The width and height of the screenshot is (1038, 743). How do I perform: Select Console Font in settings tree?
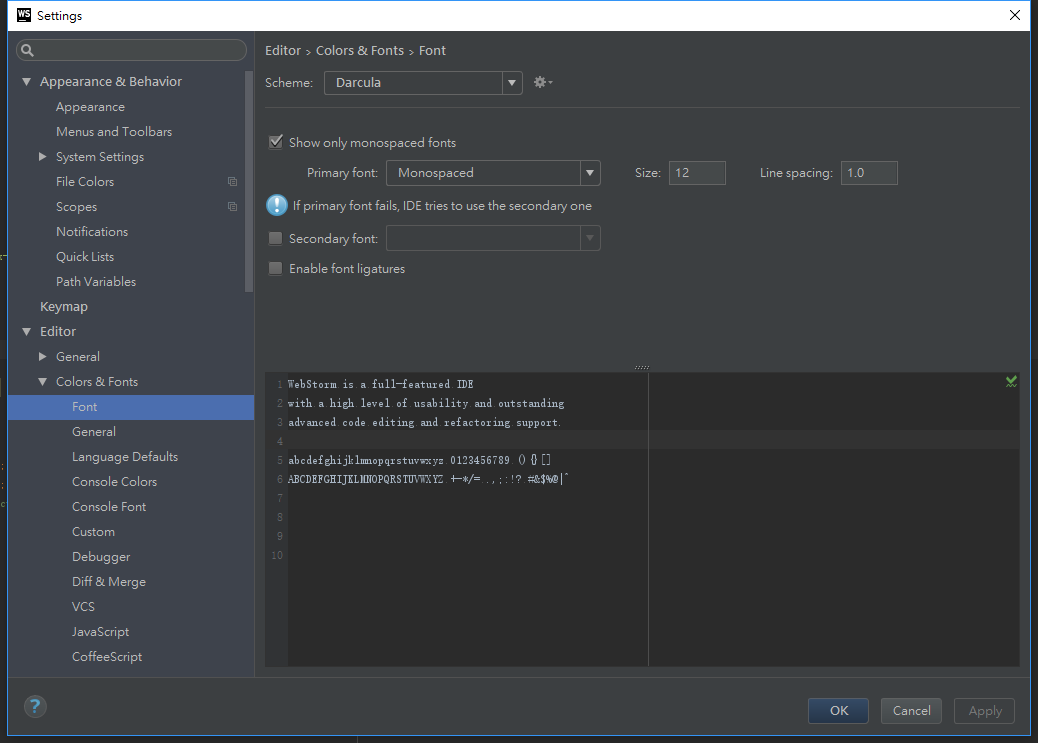coord(109,507)
